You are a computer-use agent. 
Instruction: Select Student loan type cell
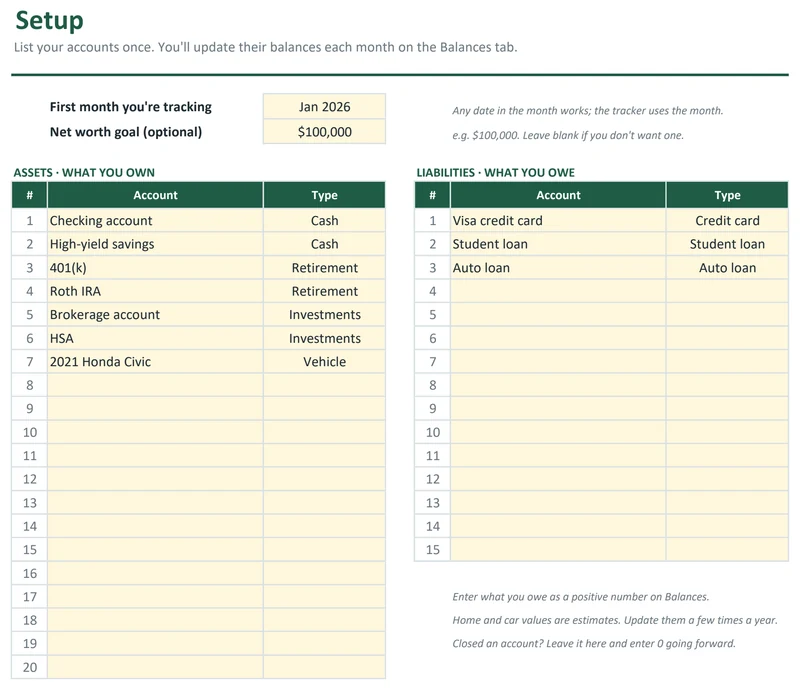[727, 244]
